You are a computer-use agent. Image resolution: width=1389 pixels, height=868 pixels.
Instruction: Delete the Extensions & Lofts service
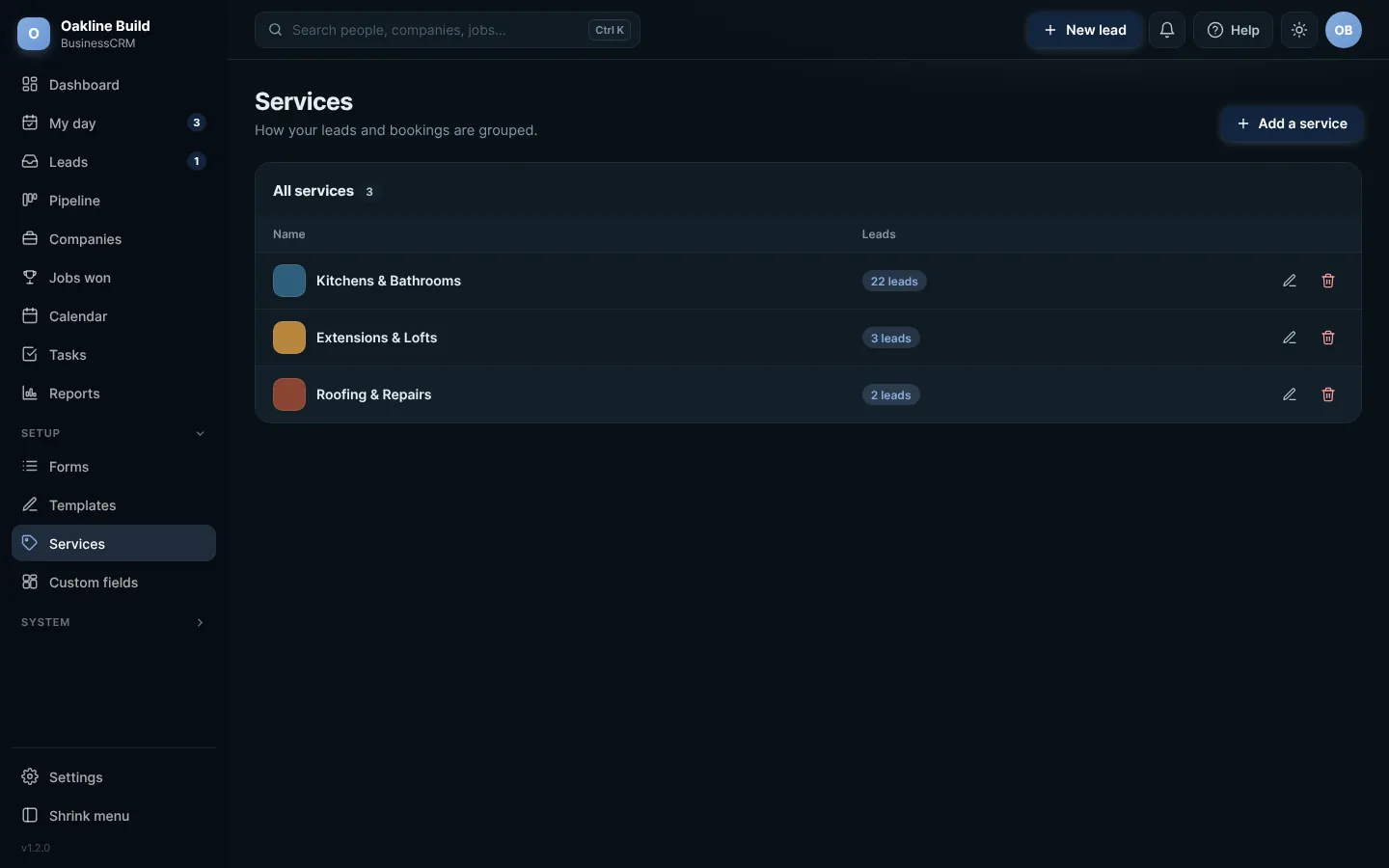1328,338
